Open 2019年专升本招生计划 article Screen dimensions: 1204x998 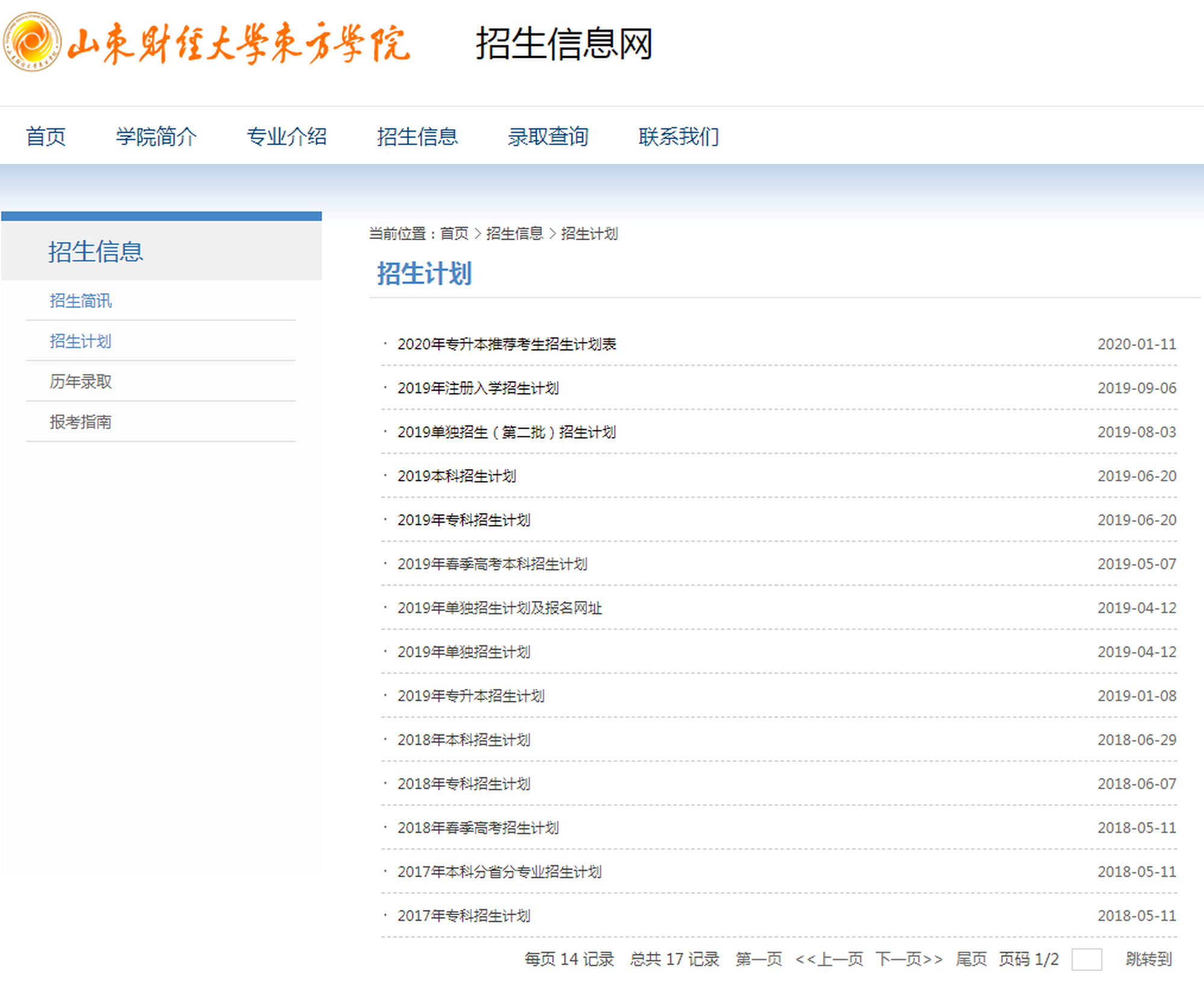(471, 696)
